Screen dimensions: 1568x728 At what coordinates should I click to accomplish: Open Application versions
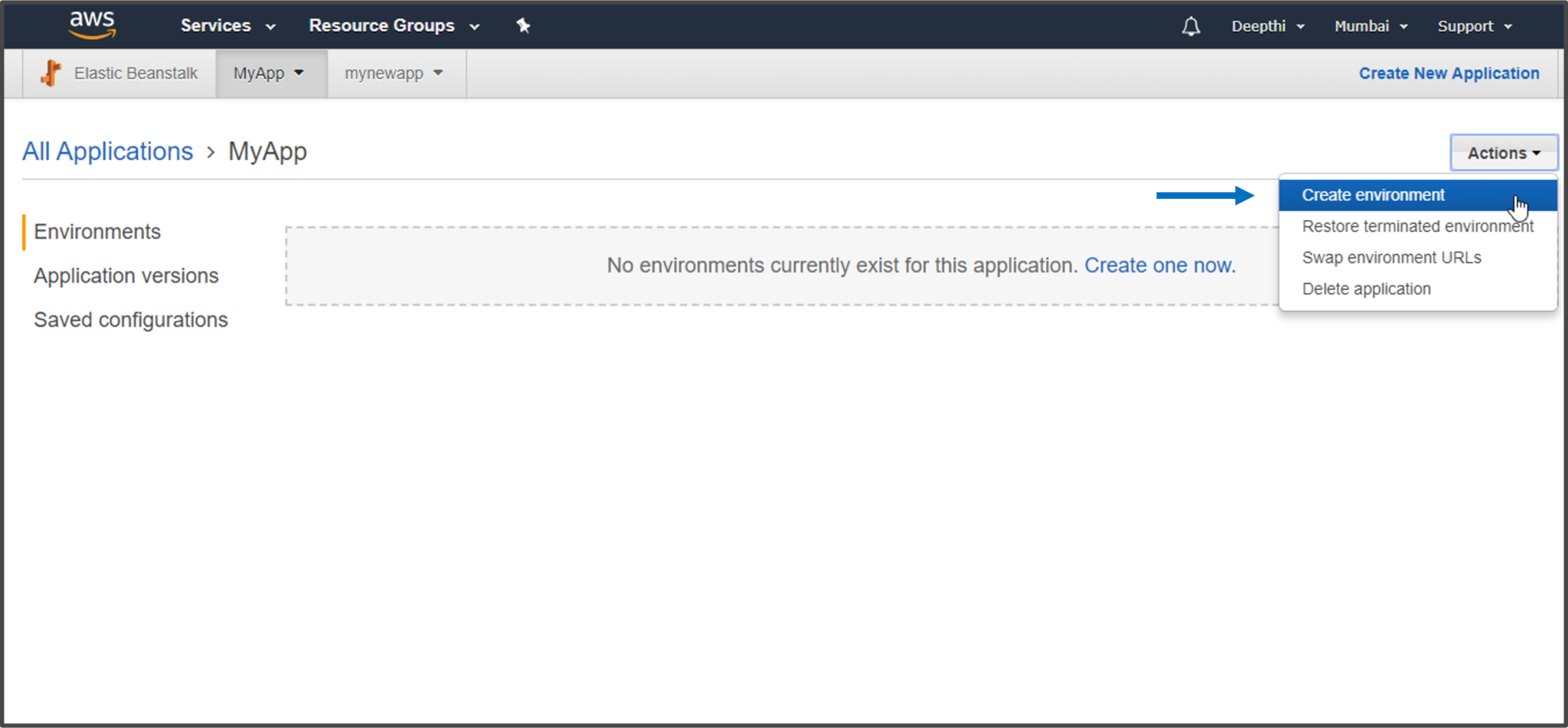pos(126,276)
